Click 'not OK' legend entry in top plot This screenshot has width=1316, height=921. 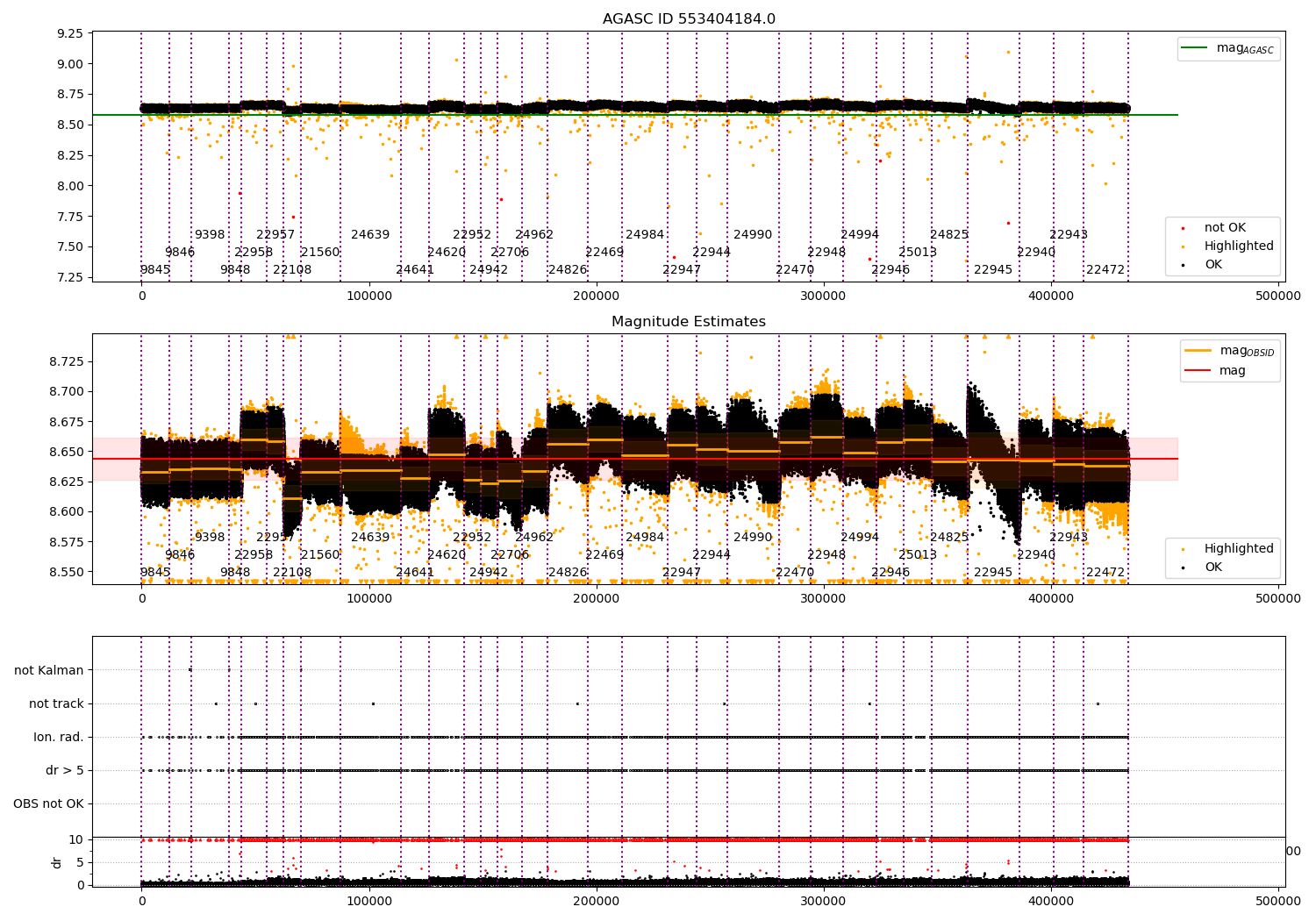tap(1225, 227)
